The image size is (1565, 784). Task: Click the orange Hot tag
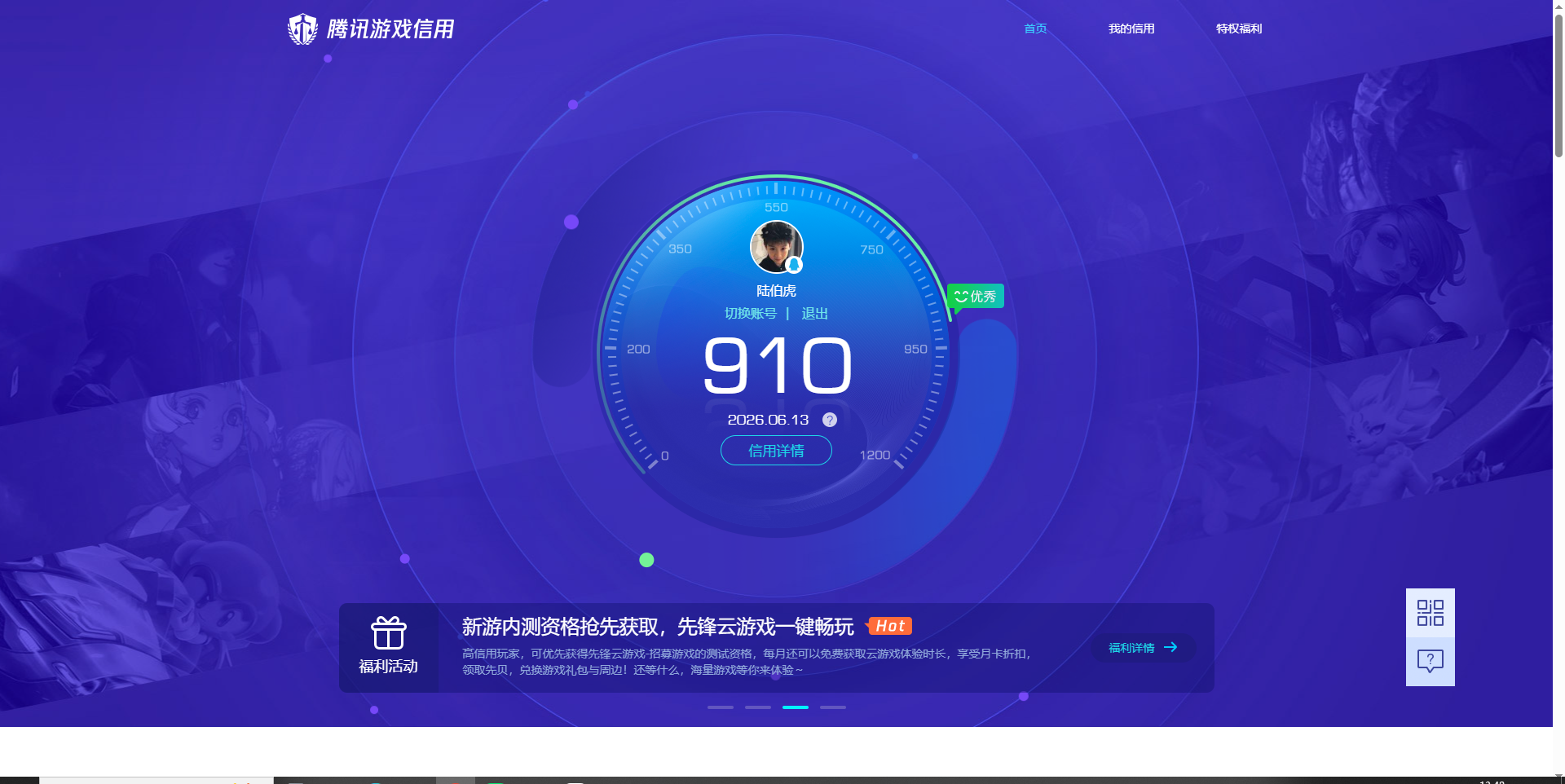click(x=890, y=626)
